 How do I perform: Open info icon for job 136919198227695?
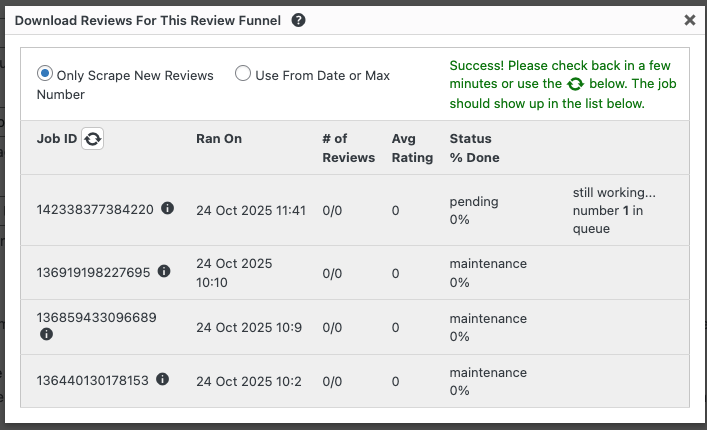(164, 271)
